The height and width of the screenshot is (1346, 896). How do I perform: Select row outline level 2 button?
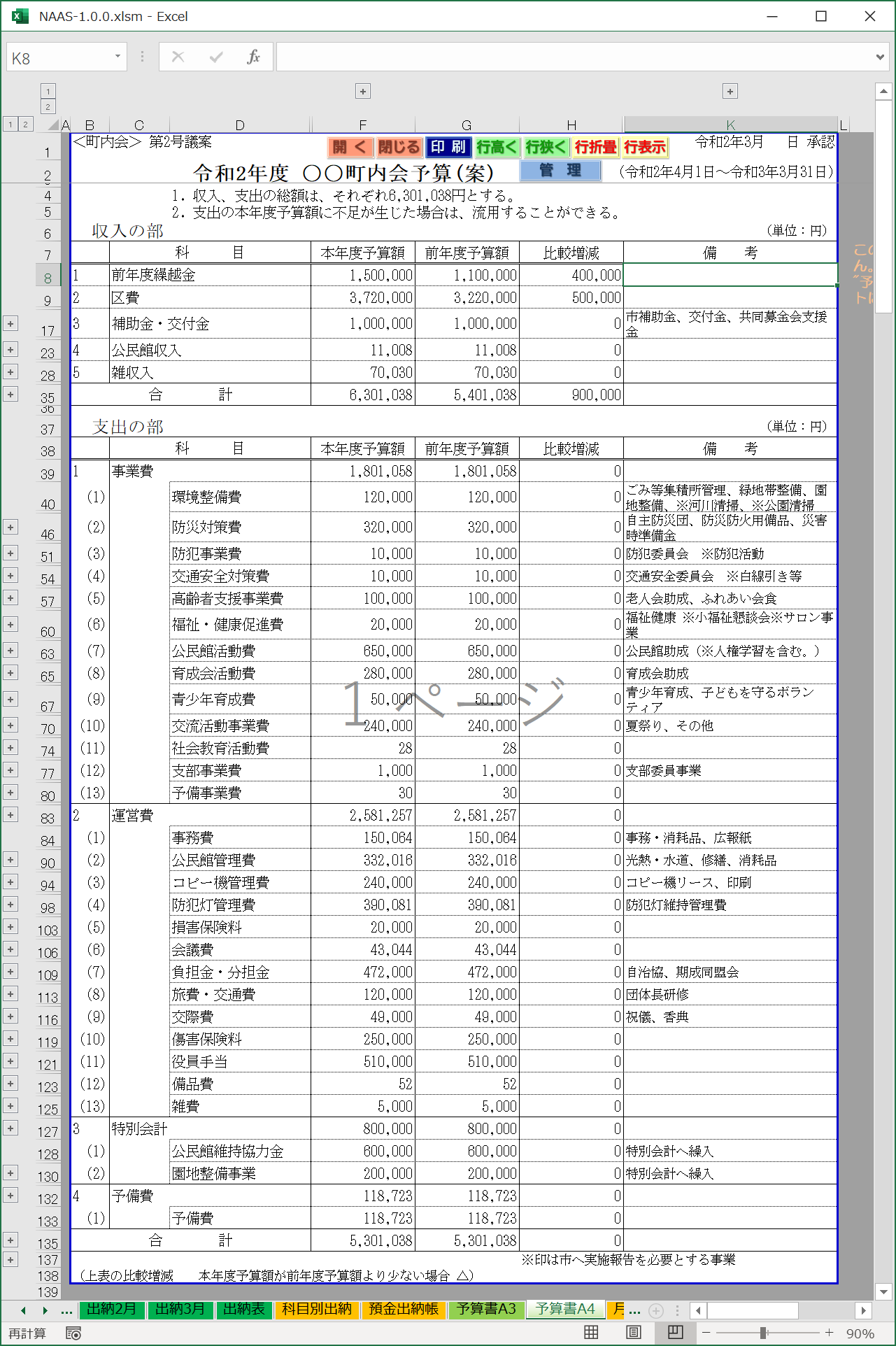[25, 125]
